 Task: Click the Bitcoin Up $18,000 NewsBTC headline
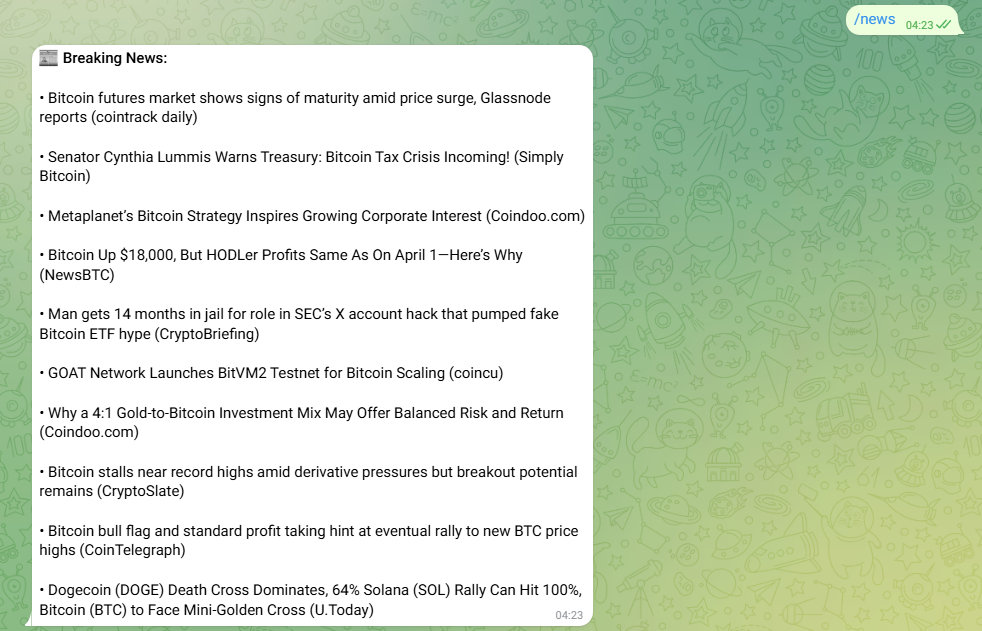coord(281,265)
